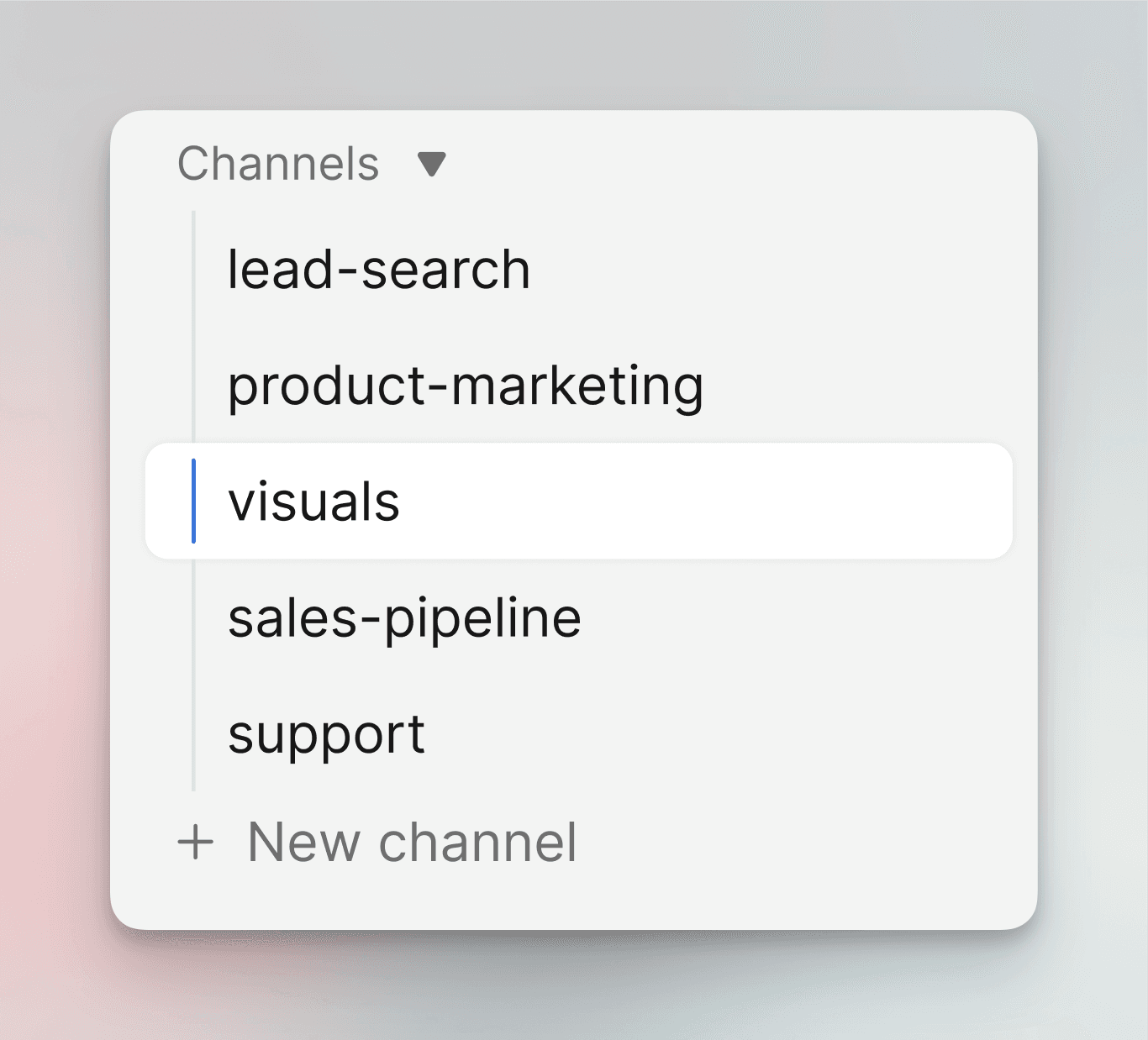Click the word 'pipeline' in sales-pipeline
Viewport: 1148px width, 1040px height.
pos(482,618)
